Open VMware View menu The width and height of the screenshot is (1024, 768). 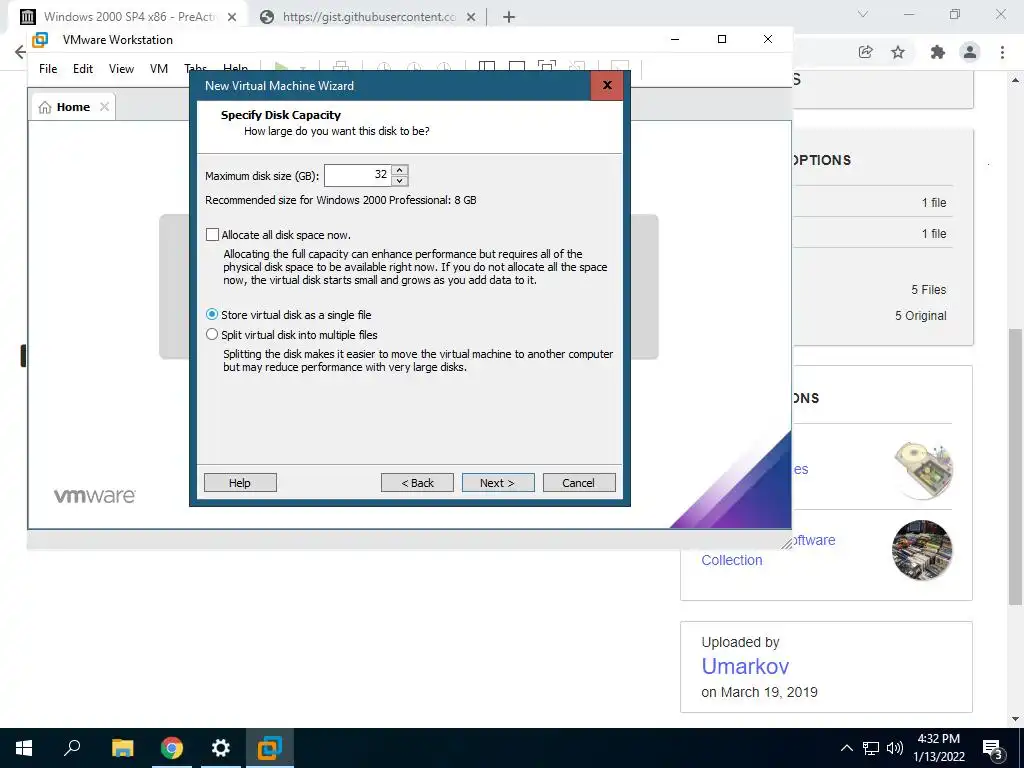click(x=121, y=69)
